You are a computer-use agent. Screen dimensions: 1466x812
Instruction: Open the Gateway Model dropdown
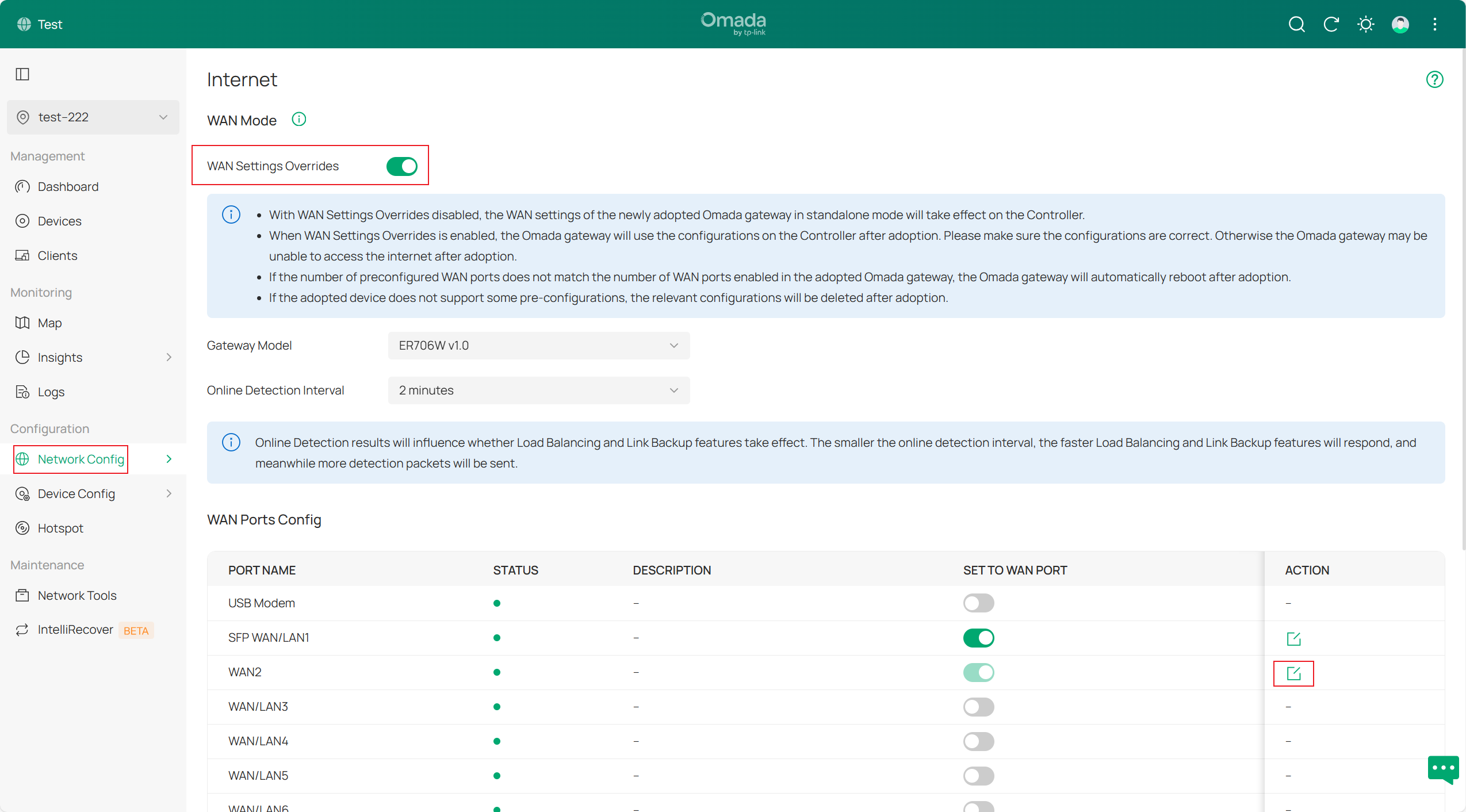(x=538, y=346)
